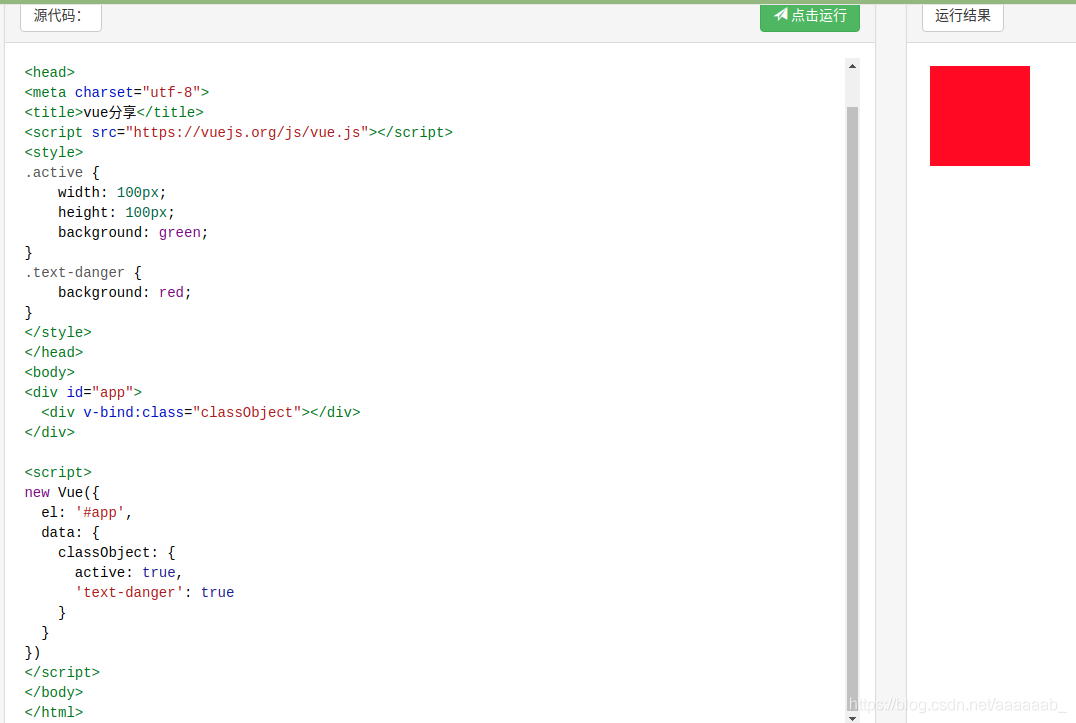Click the vertical scrollbar thumb of code editor

pos(852,408)
